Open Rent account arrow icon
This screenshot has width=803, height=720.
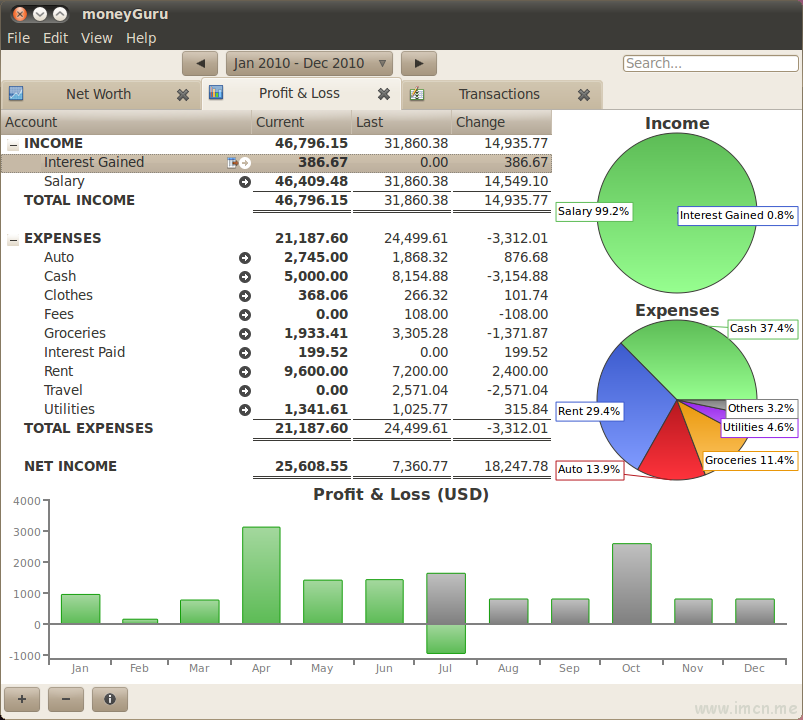(x=245, y=371)
